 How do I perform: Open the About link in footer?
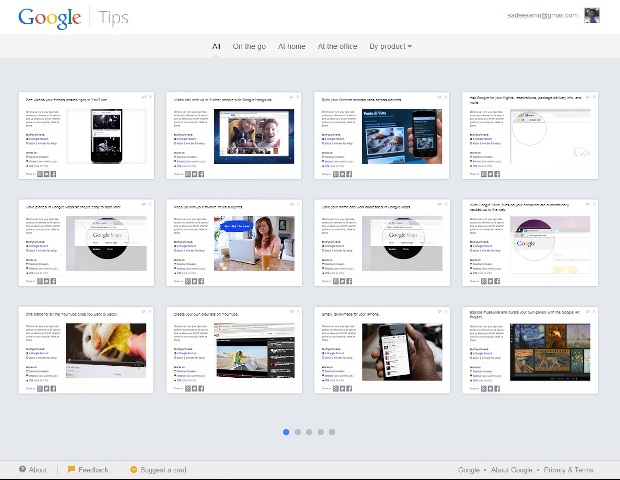coord(33,469)
